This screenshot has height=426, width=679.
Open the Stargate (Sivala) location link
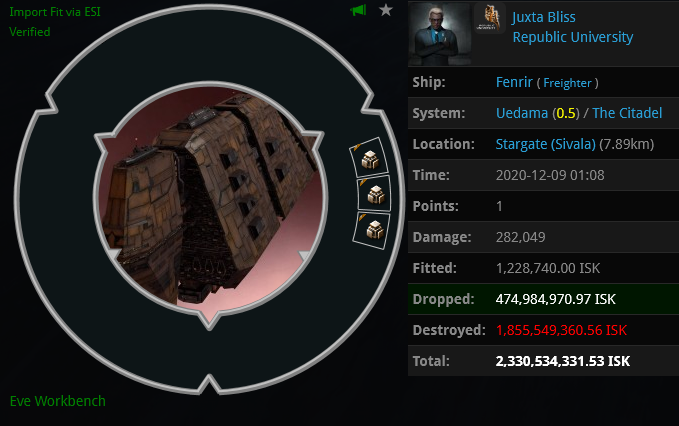(x=545, y=144)
